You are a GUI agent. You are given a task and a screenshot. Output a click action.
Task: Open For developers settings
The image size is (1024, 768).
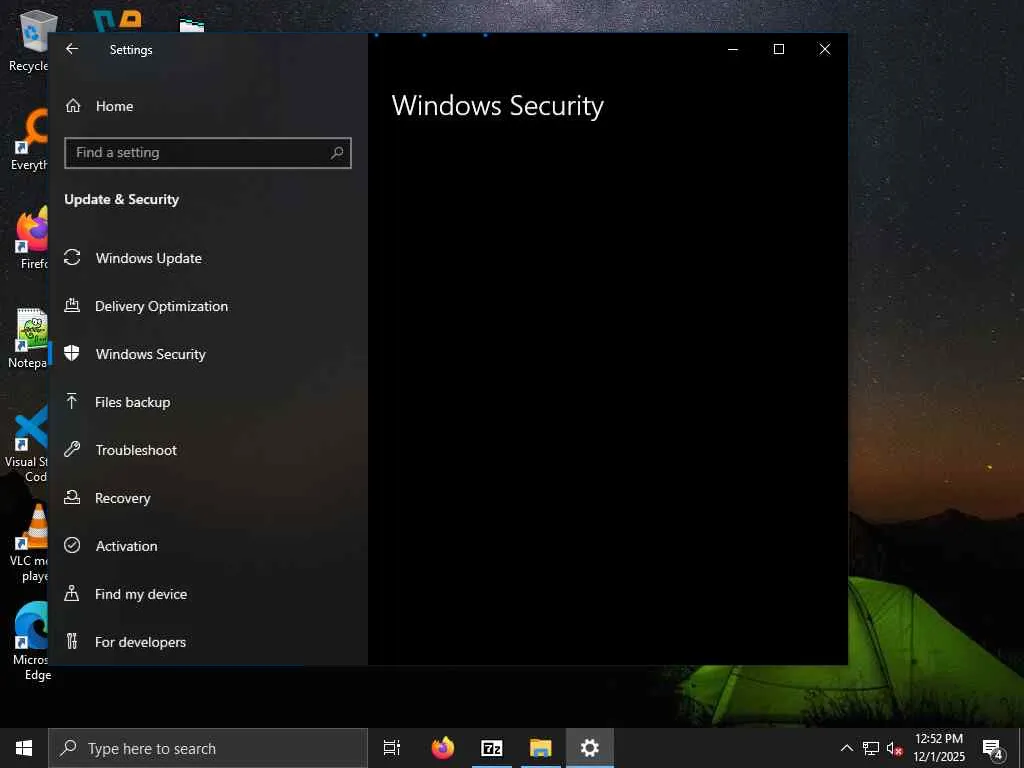(208, 642)
